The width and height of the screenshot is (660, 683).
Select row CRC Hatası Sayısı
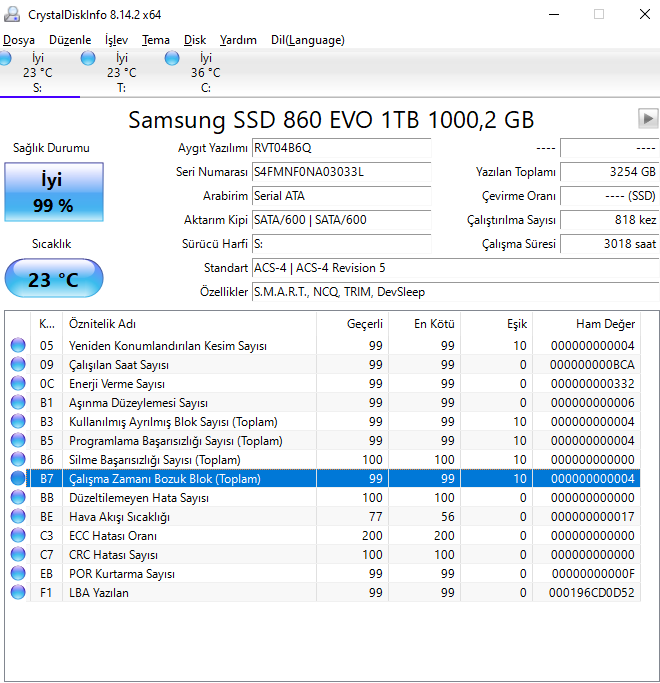coord(335,554)
